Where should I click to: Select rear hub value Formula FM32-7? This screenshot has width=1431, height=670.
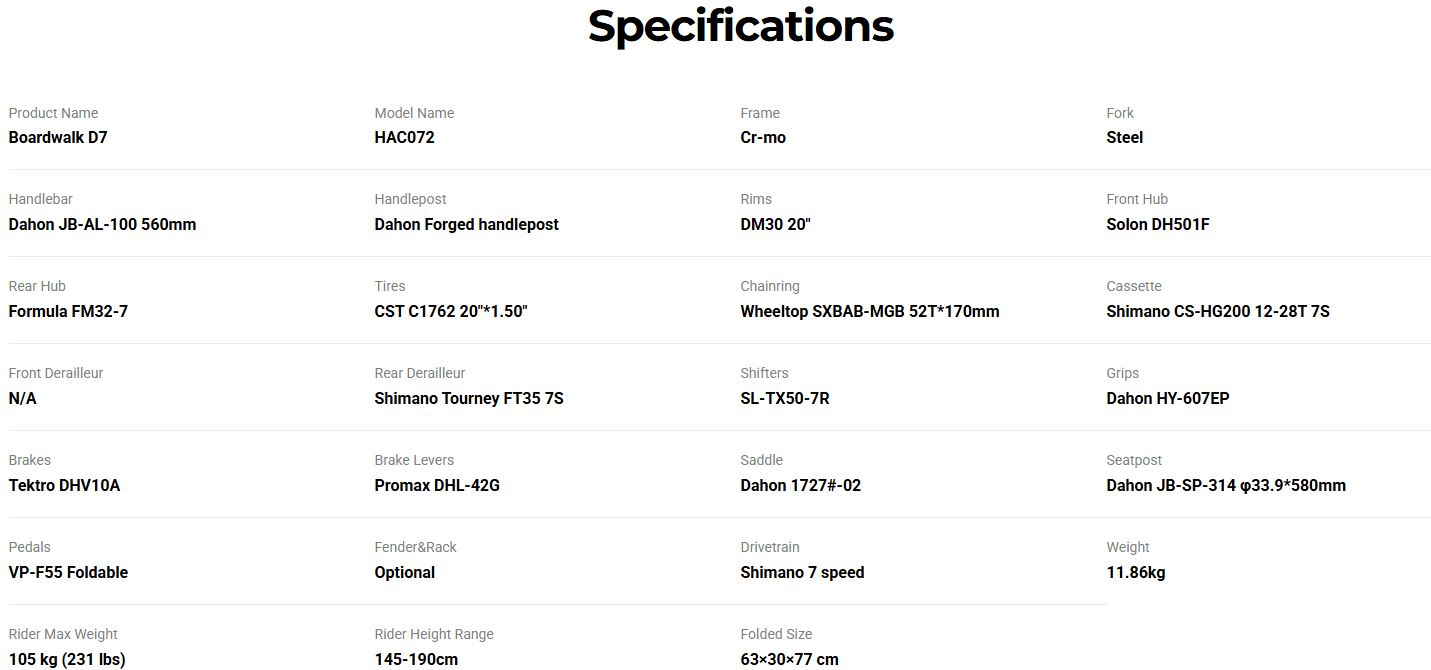click(x=68, y=312)
